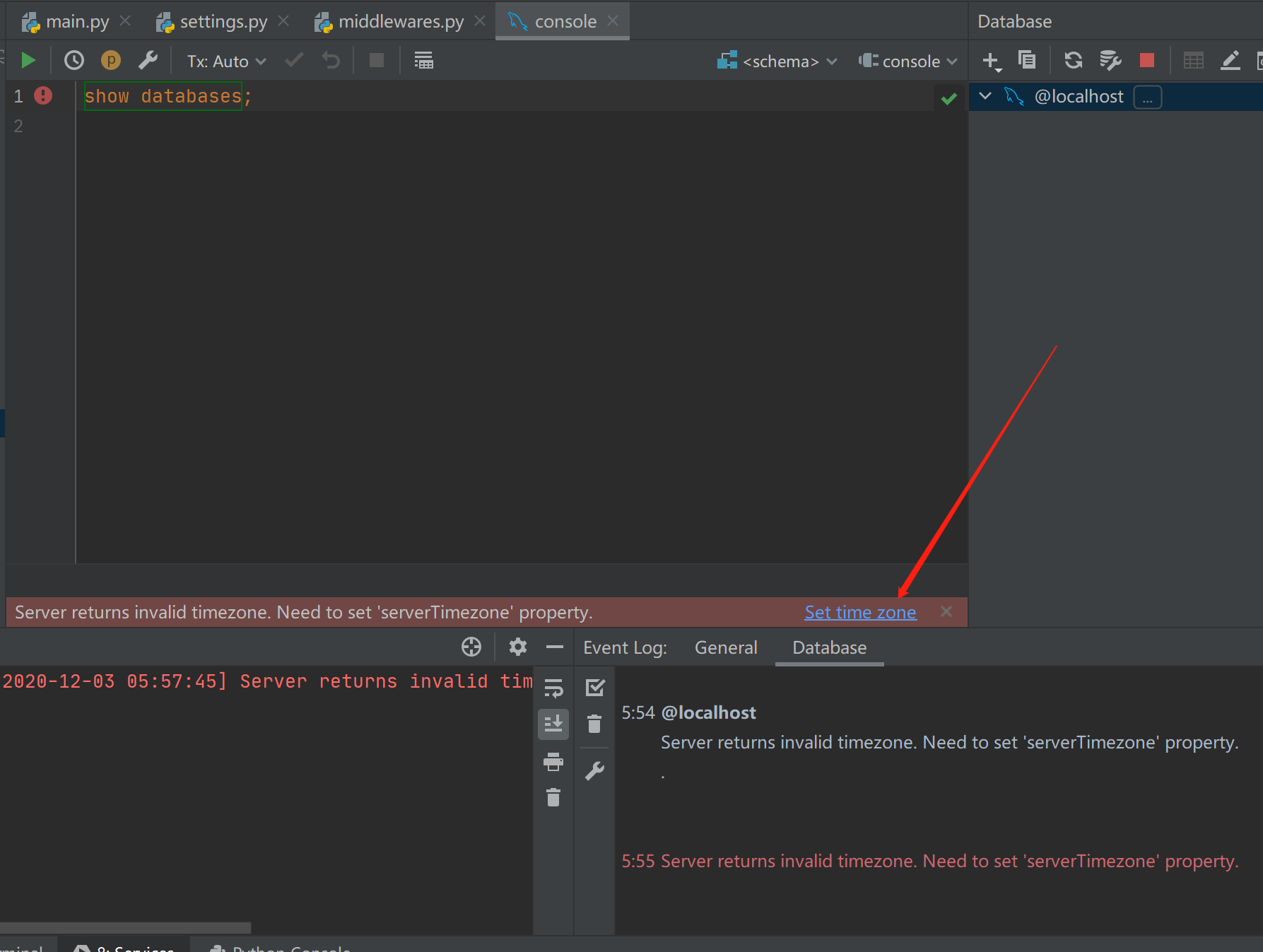The height and width of the screenshot is (952, 1263).
Task: Click the horizontal scrollbar in output pane
Action: point(125,927)
